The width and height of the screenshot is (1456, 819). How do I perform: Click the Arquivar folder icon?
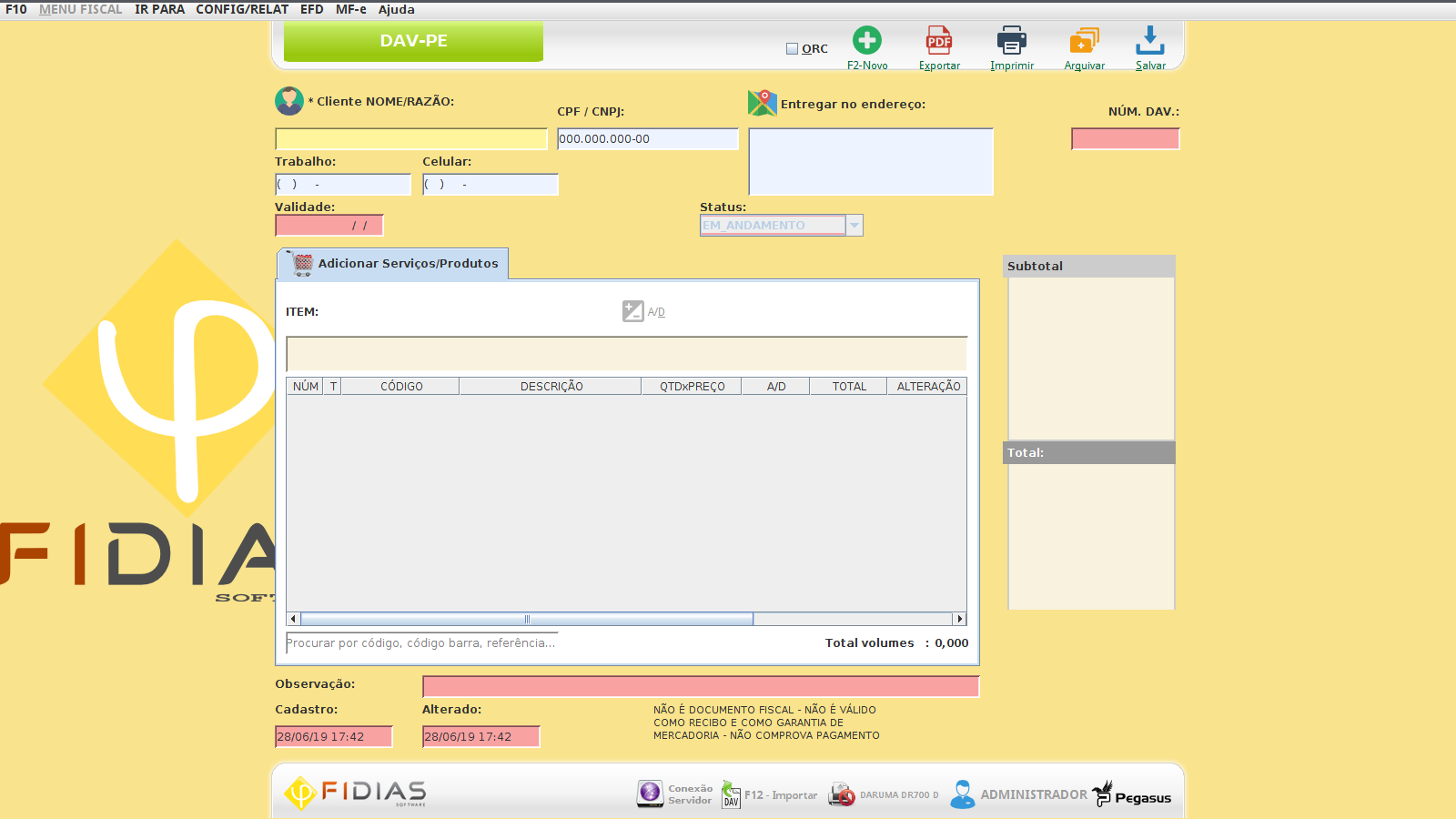click(x=1084, y=41)
